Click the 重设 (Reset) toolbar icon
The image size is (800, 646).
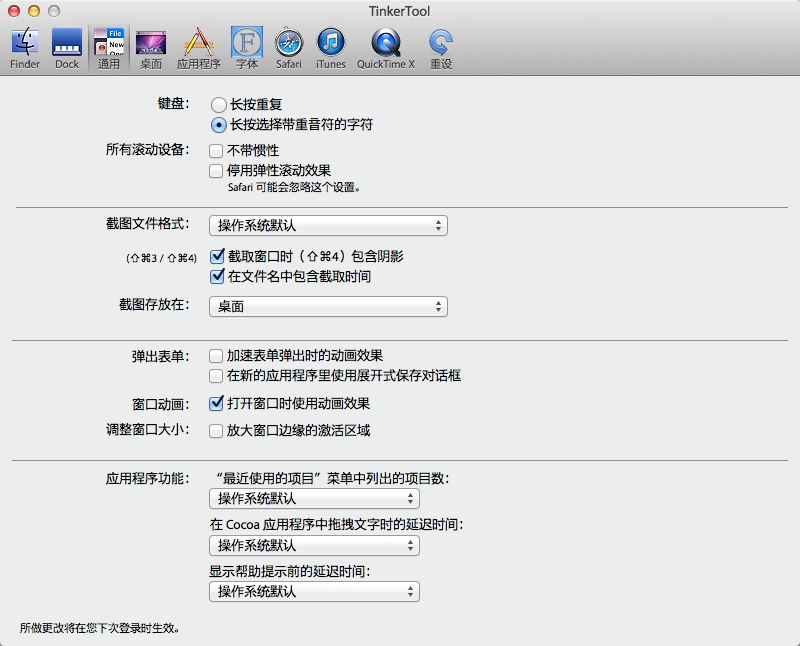(x=441, y=48)
